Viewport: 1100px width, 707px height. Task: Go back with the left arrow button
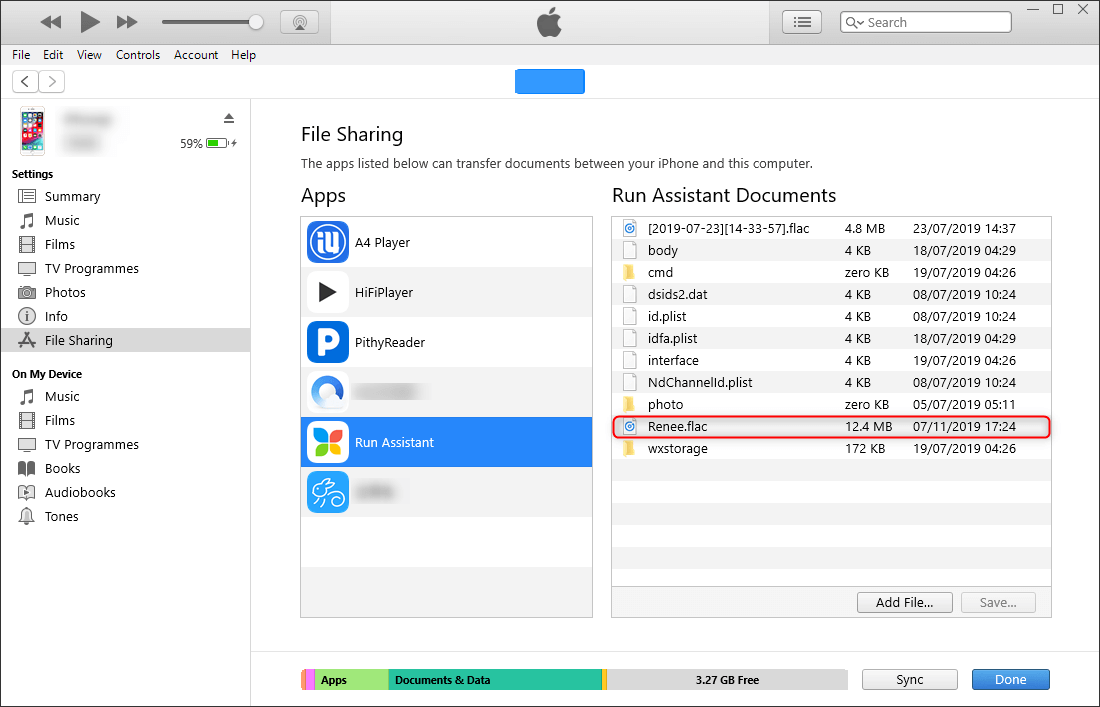point(25,81)
